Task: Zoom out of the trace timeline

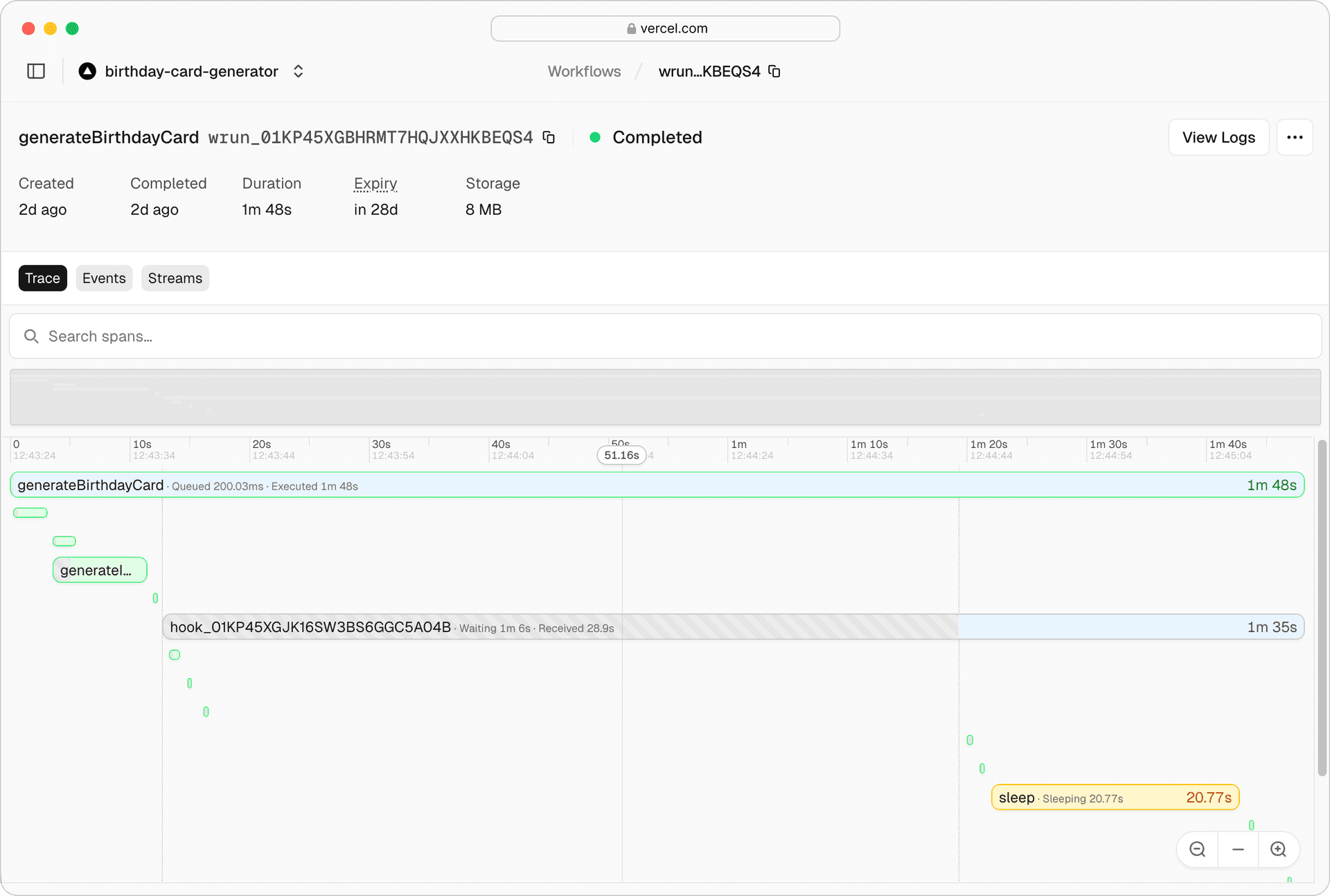Action: [1196, 850]
